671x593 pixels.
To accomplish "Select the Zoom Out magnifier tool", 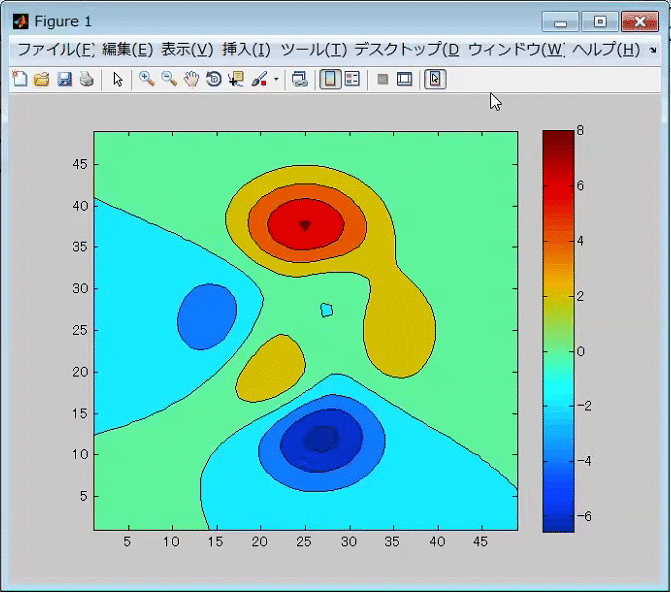I will 168,80.
